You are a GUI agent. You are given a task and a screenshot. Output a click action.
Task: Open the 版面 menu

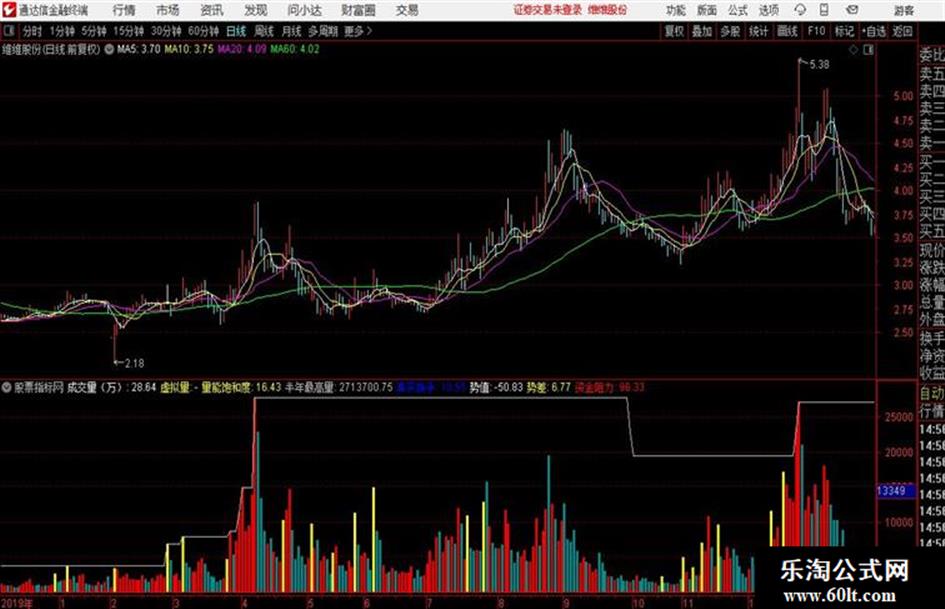click(x=706, y=10)
